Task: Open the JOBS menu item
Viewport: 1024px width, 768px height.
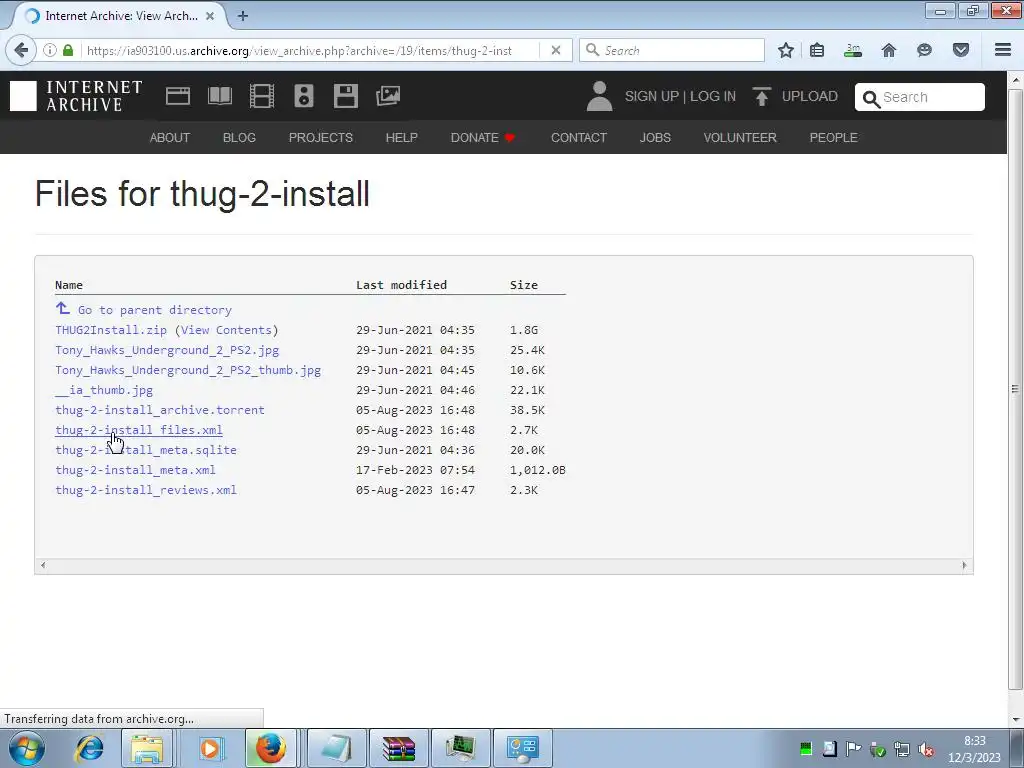Action: coord(655,138)
